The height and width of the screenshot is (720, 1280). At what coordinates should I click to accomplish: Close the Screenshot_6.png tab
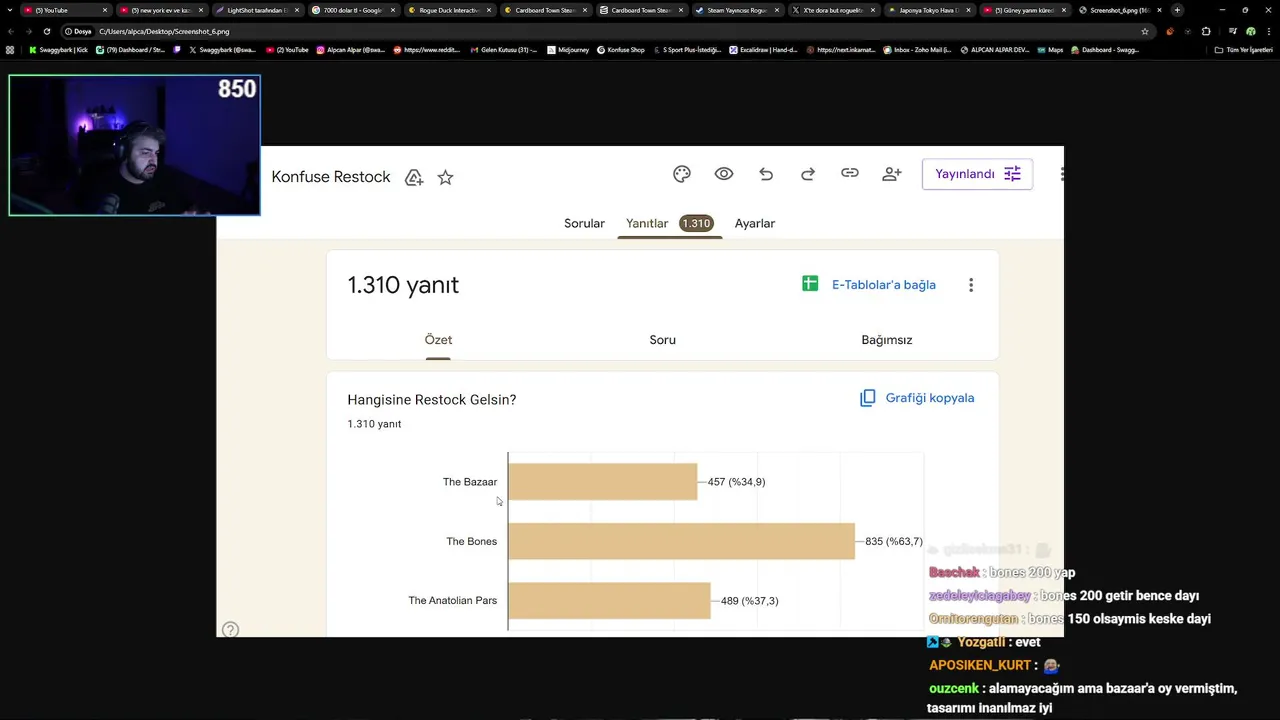[1160, 10]
